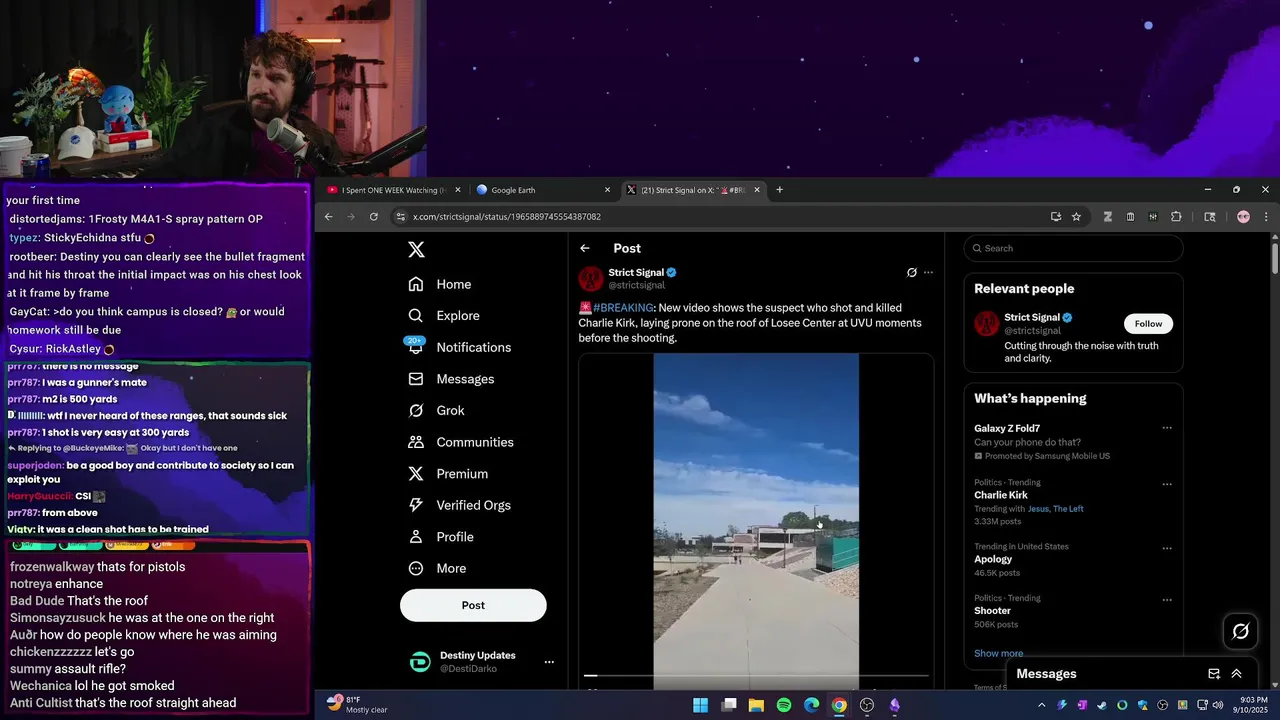Image resolution: width=1280 pixels, height=720 pixels.
Task: Close the YouTube tab
Action: click(x=458, y=190)
